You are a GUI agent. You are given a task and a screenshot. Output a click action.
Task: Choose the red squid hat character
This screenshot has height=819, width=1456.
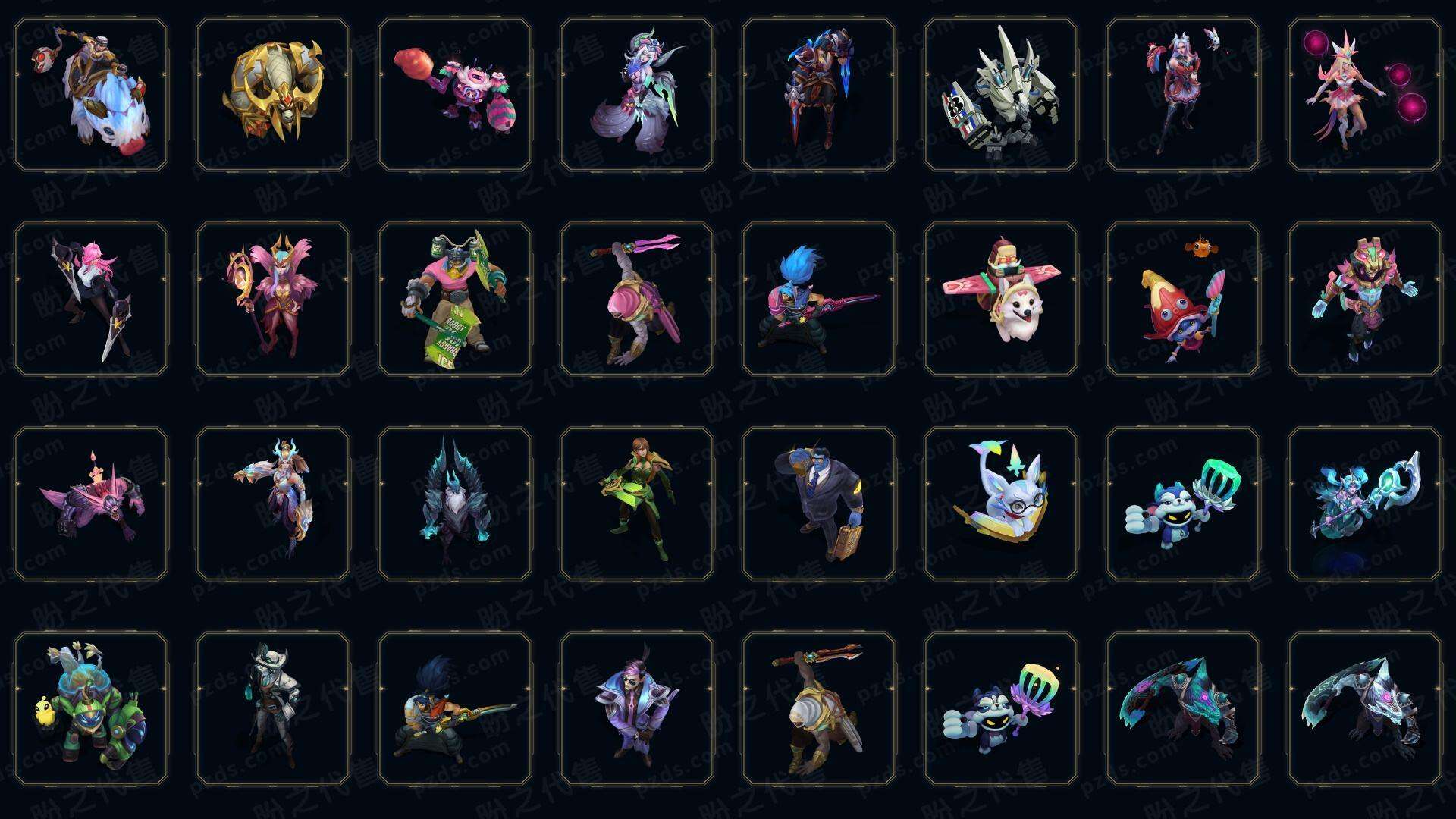(x=1183, y=299)
